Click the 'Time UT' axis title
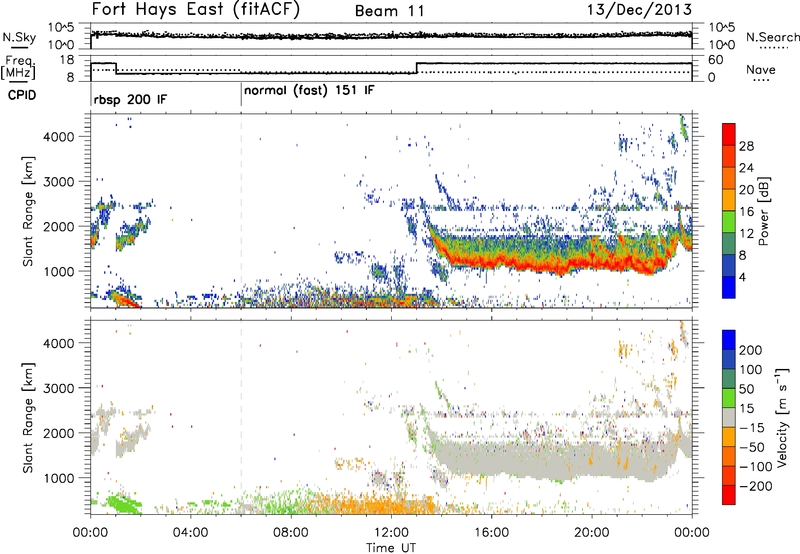This screenshot has width=800, height=554. 391,548
